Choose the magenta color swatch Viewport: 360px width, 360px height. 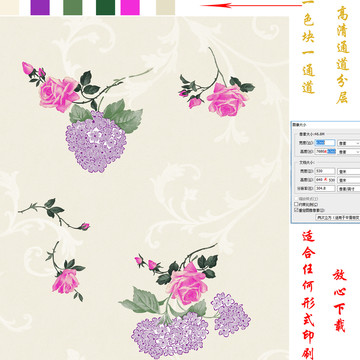(x=130, y=7)
